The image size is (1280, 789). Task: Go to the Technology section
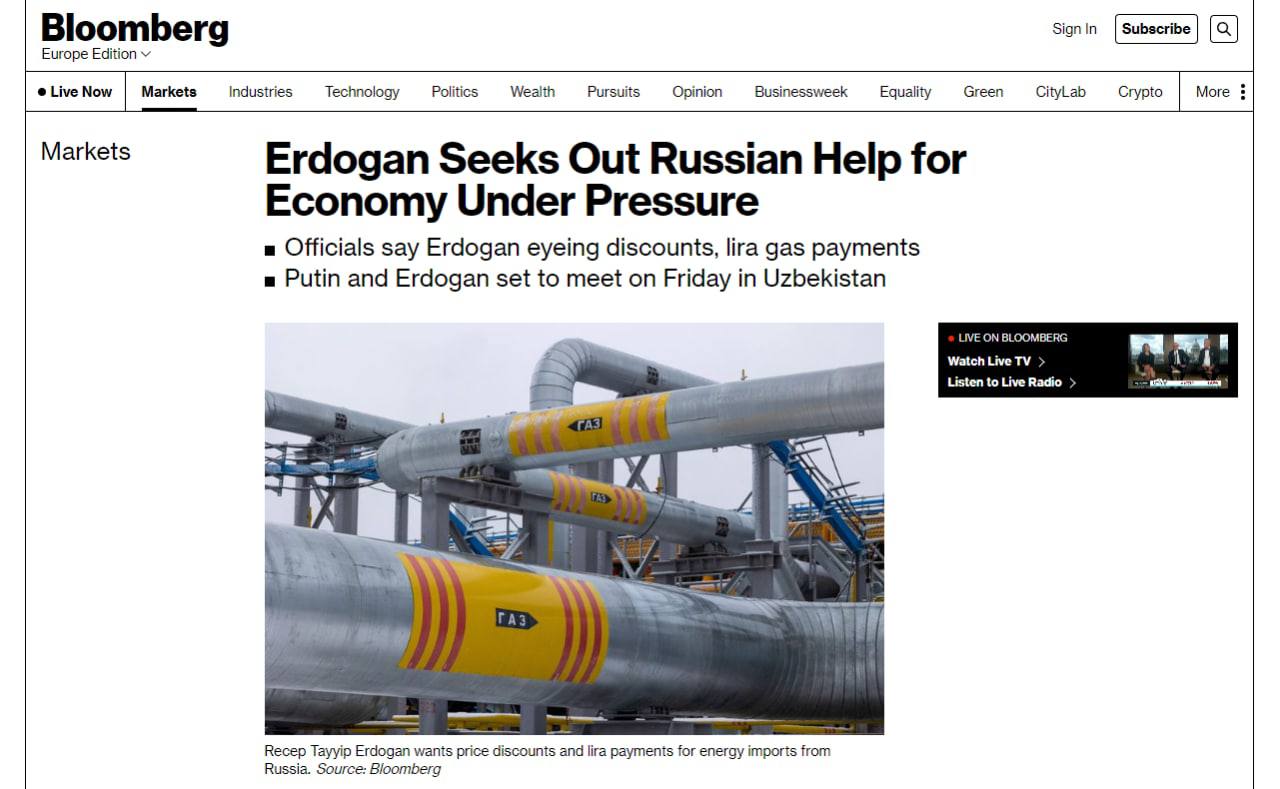pos(362,92)
